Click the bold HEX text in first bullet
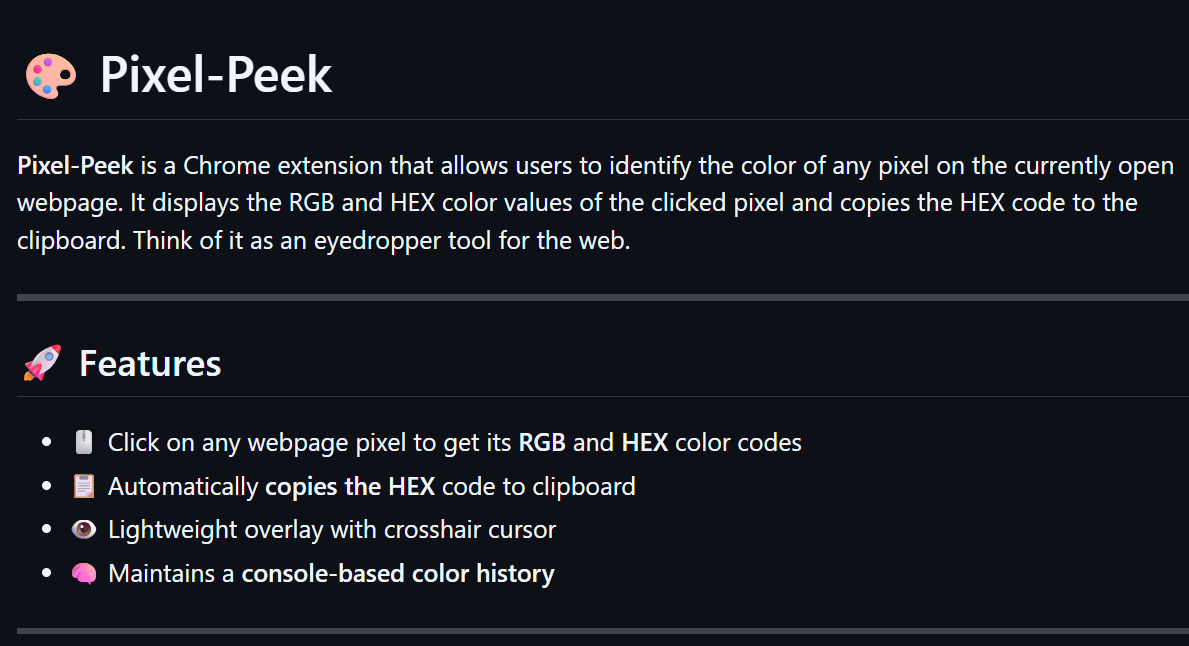Screen dimensions: 1189x646 pyautogui.click(x=645, y=442)
